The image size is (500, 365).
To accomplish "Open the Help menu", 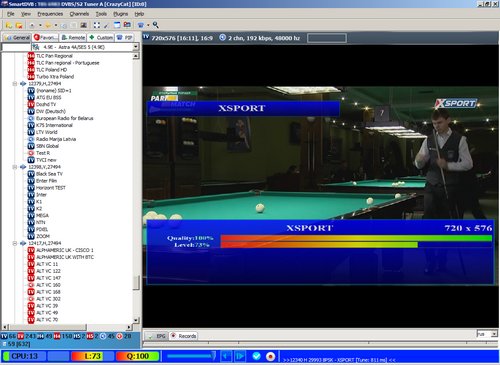I will pos(139,14).
